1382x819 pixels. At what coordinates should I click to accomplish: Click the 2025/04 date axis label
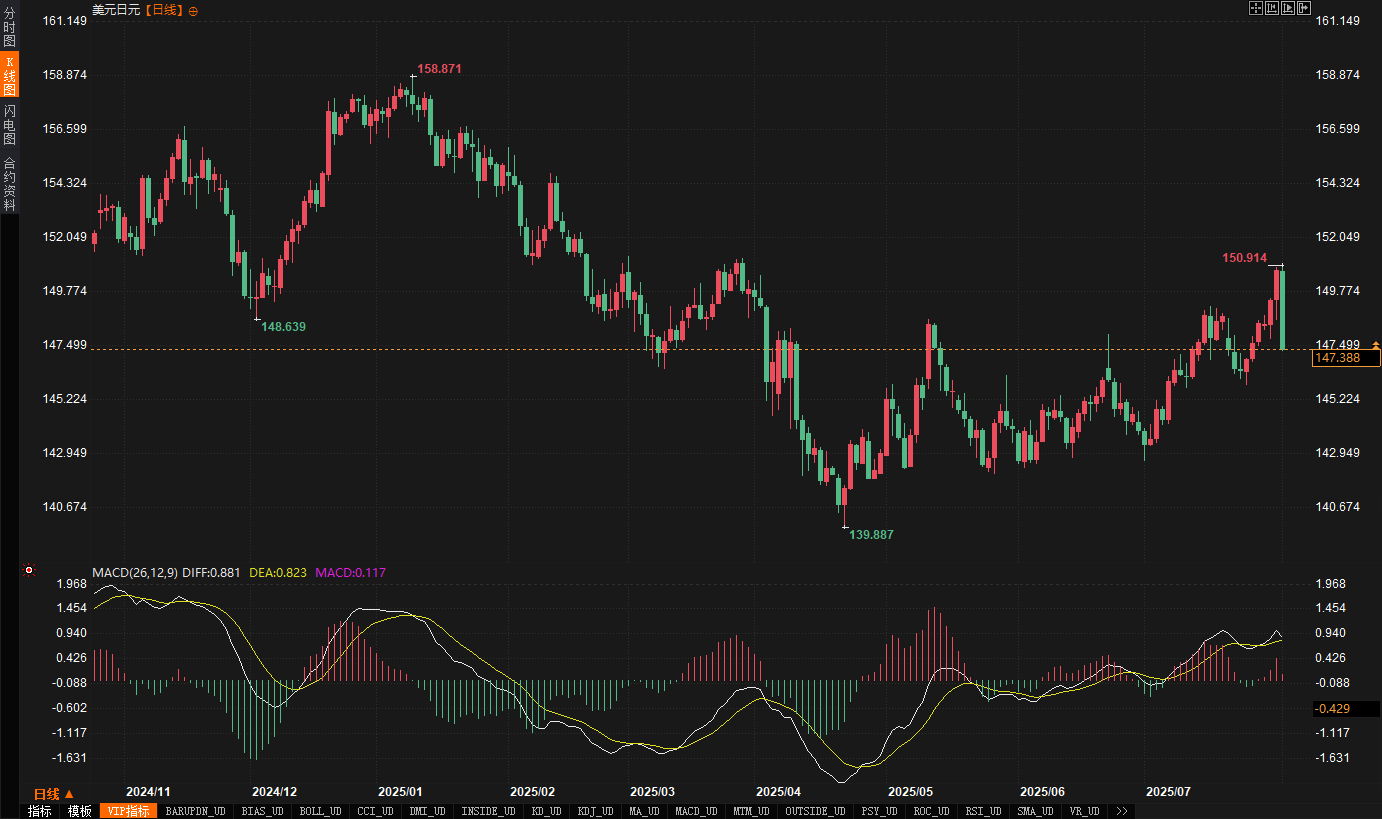coord(779,791)
